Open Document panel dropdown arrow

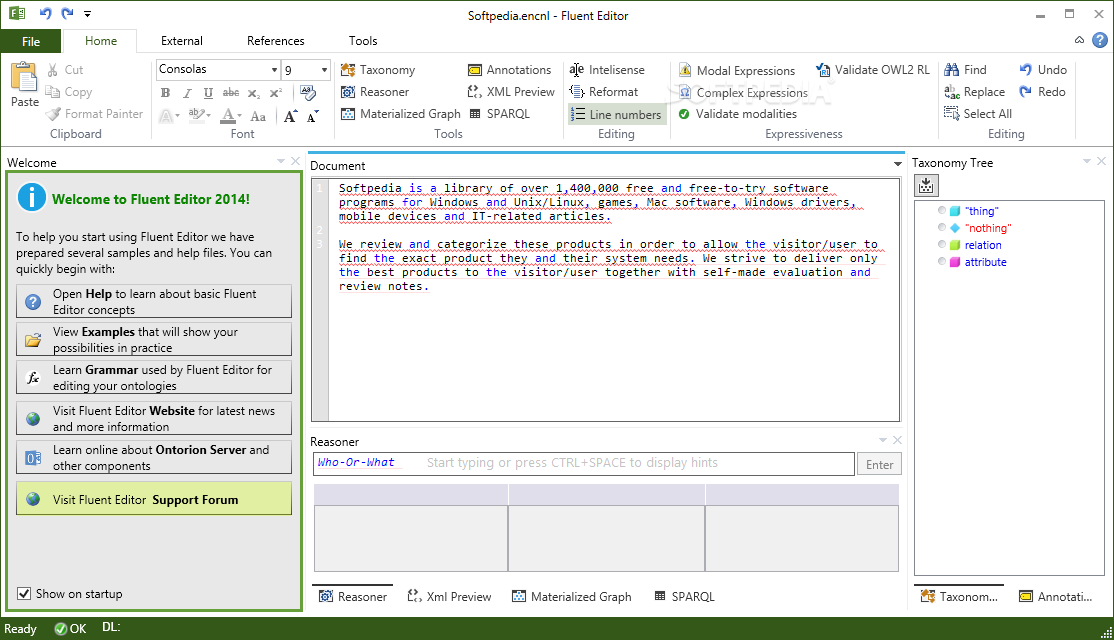click(897, 164)
